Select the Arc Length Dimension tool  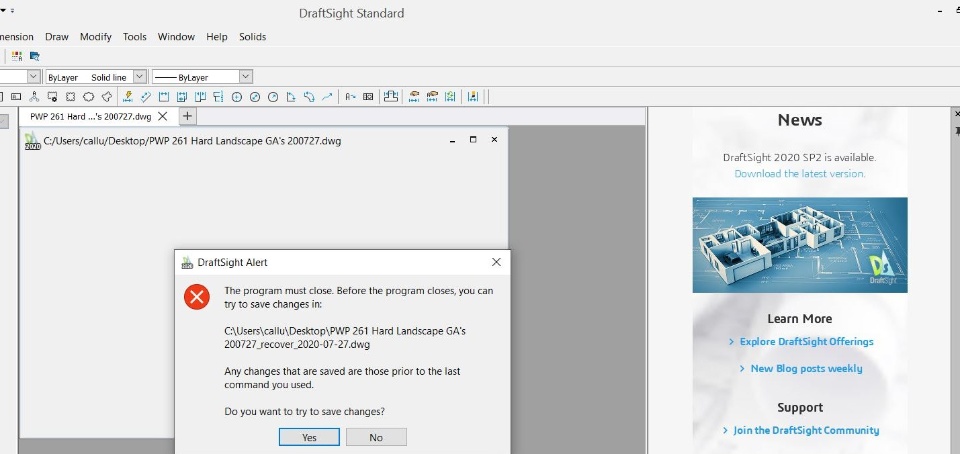point(309,97)
